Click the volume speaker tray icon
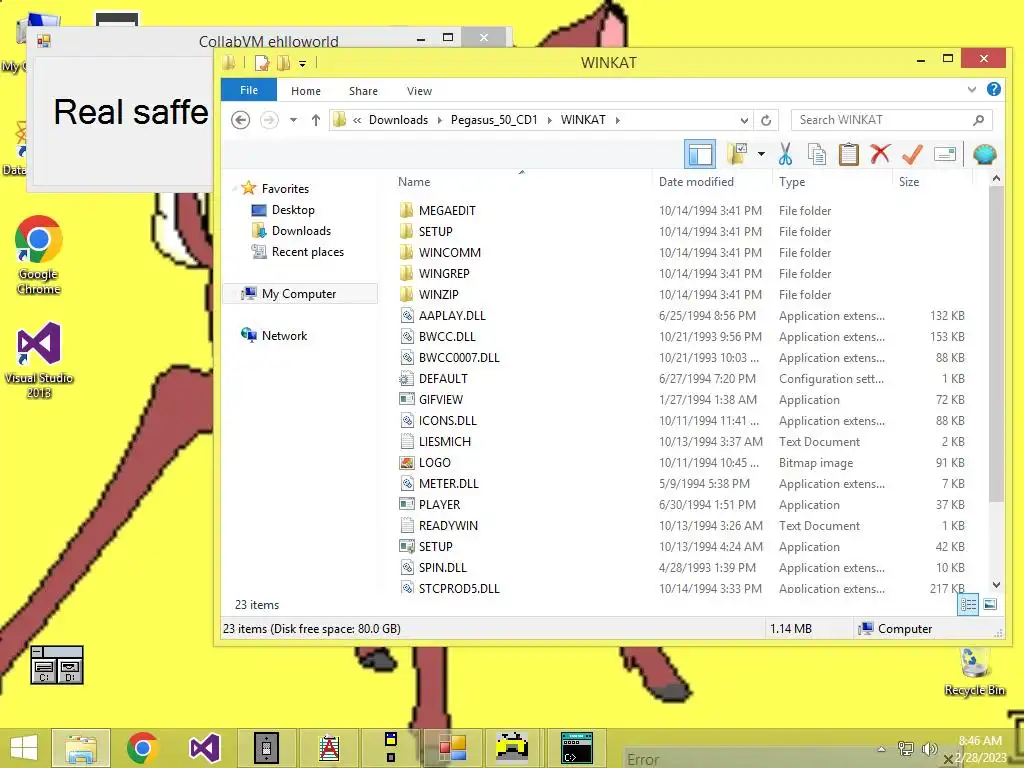 tap(928, 749)
